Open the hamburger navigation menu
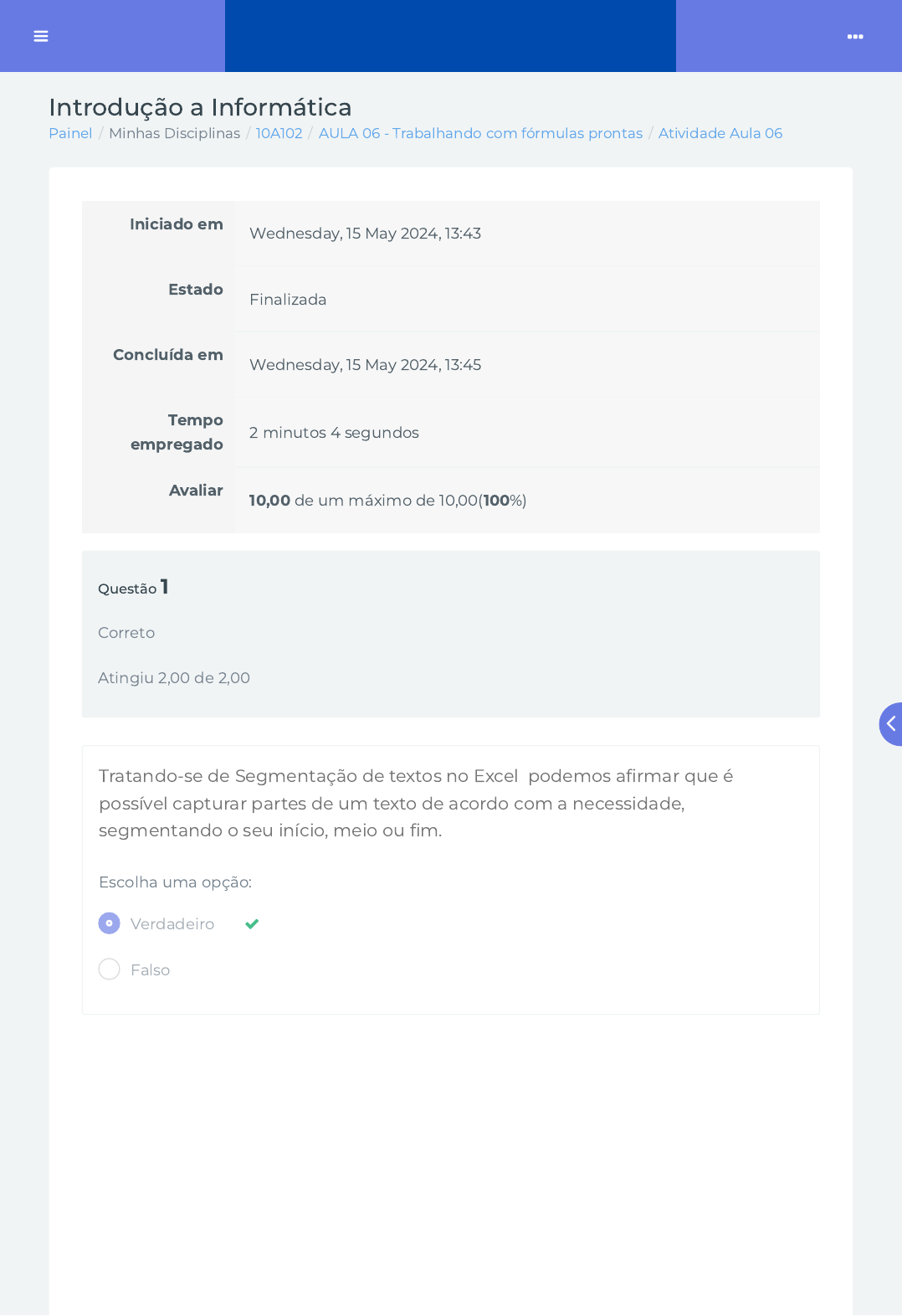 pos(41,36)
